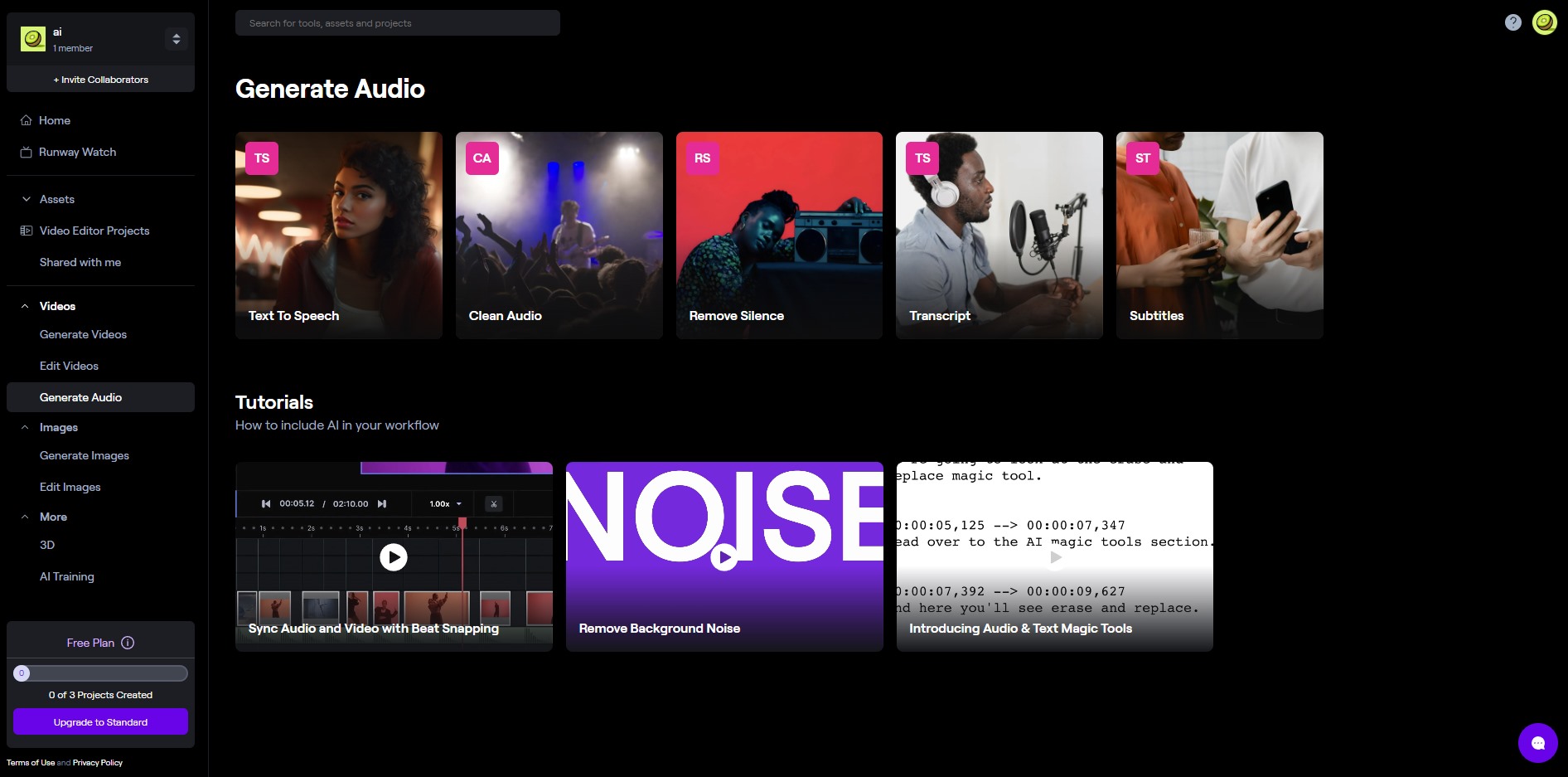This screenshot has width=1568, height=777.
Task: Click the CA badge on Clean Audio
Action: click(x=482, y=158)
